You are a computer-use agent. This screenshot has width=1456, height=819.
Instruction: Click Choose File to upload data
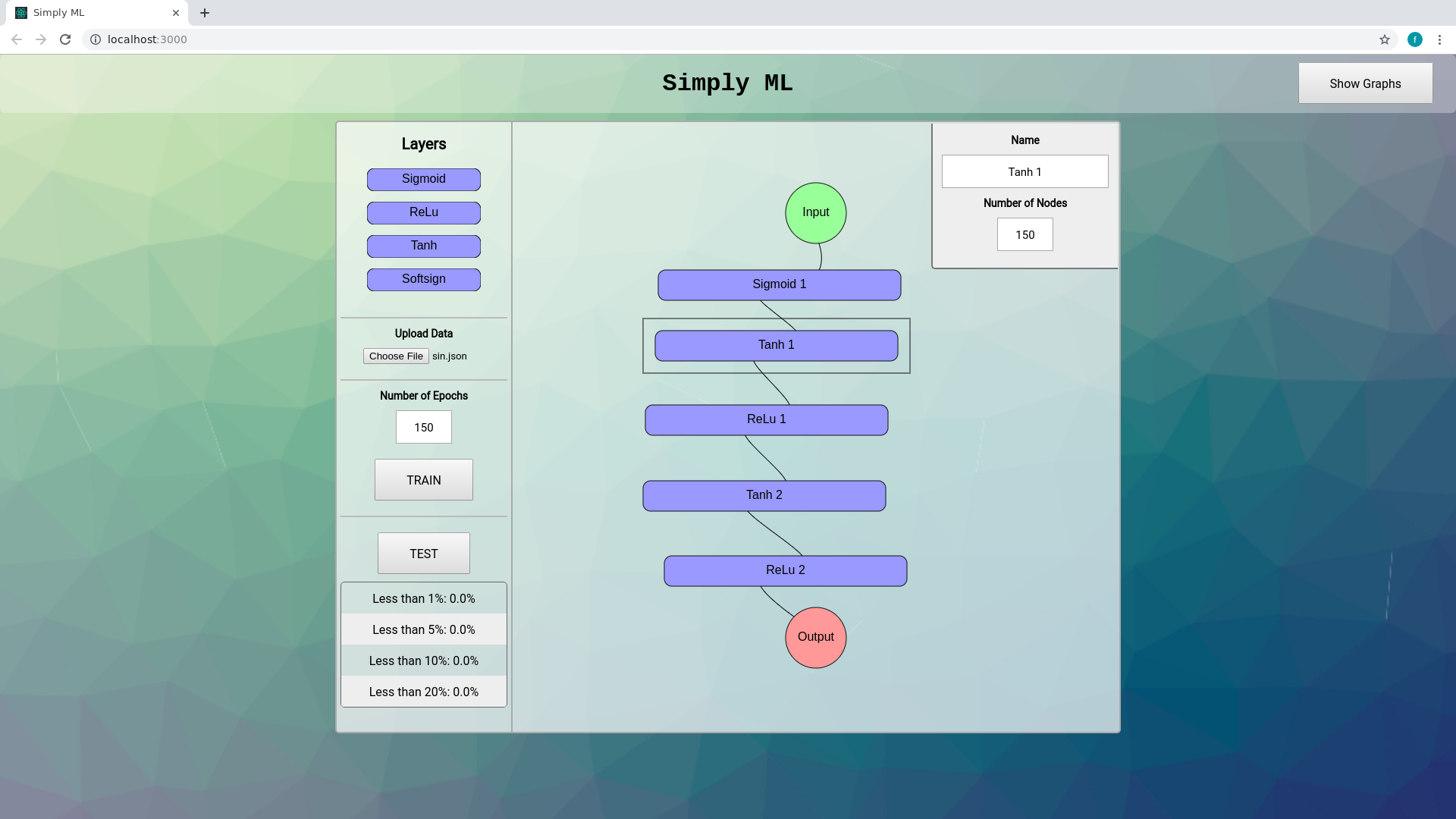pyautogui.click(x=395, y=356)
